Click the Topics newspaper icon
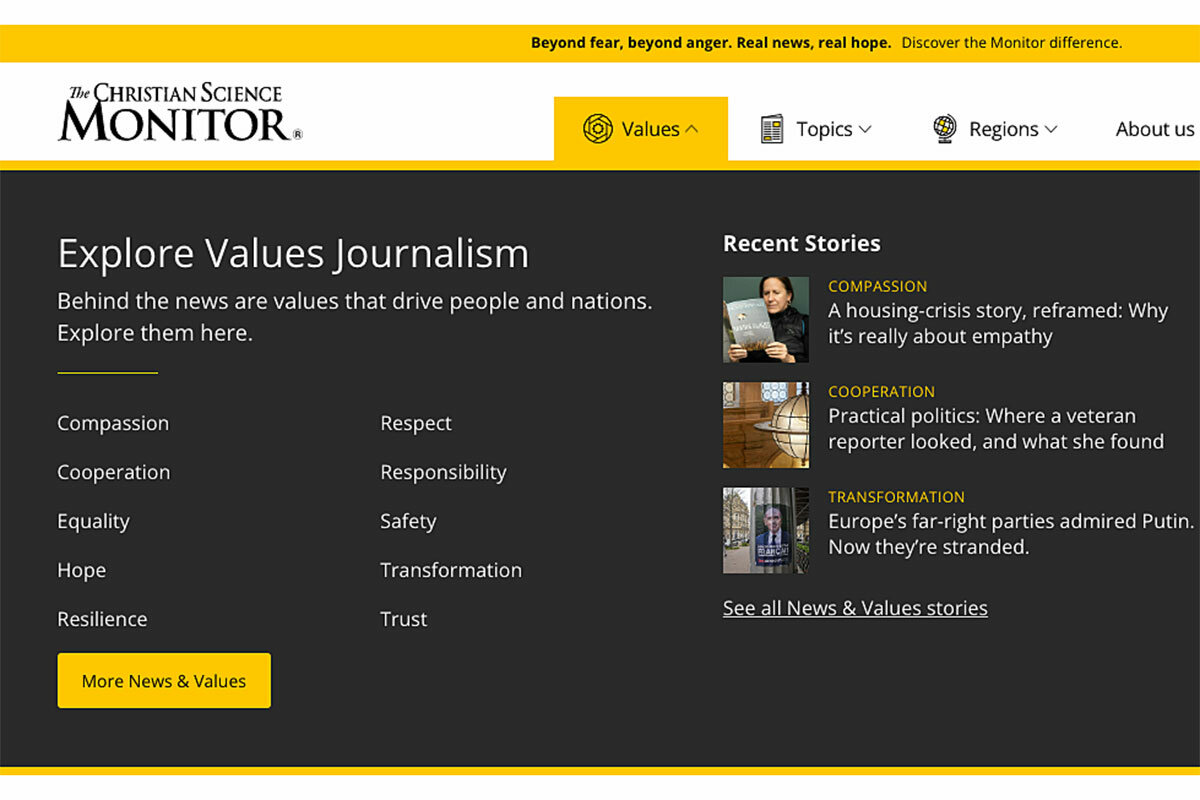 [x=772, y=129]
